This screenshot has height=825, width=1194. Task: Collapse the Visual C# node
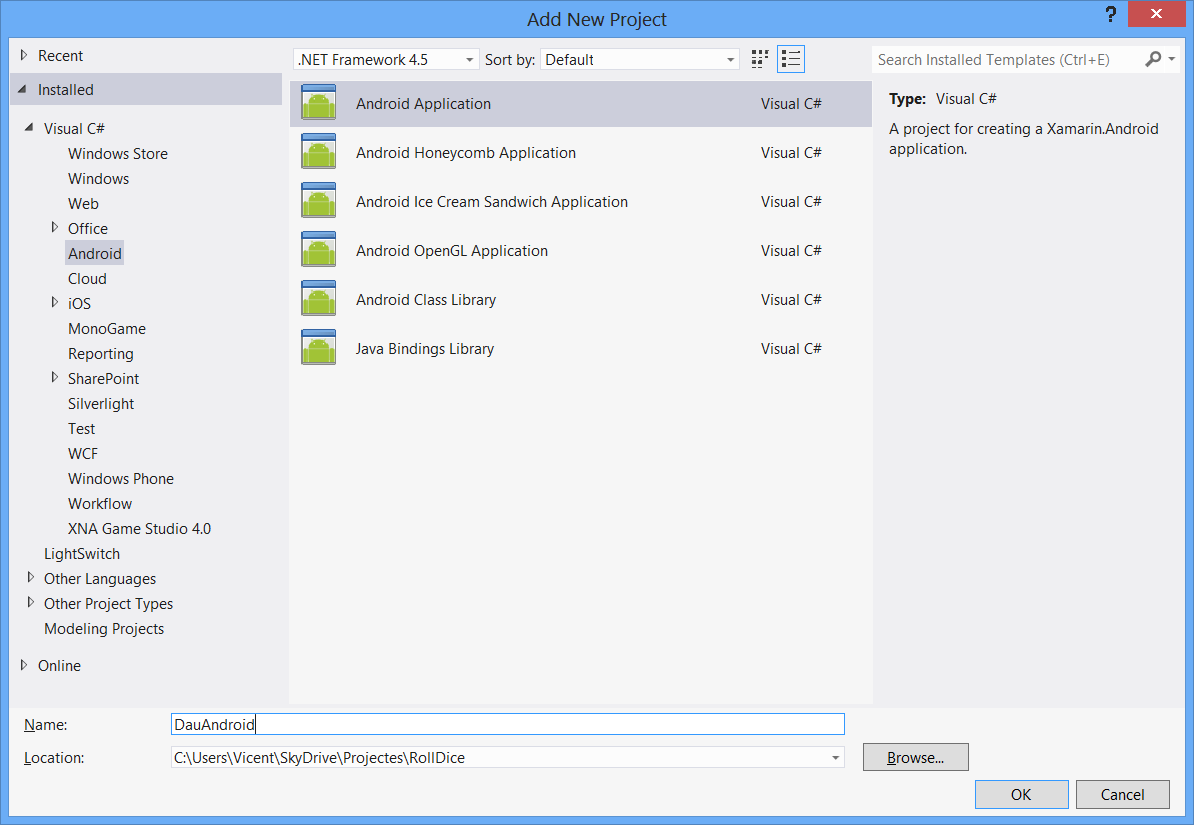(29, 128)
